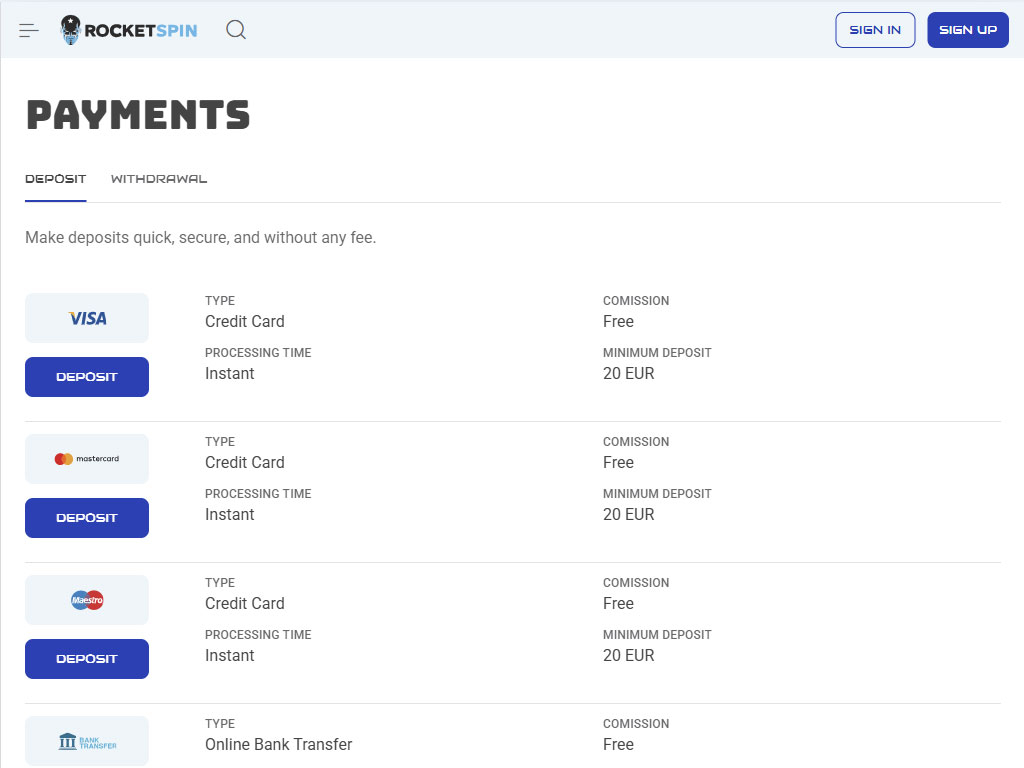Select '20 EUR' minimum deposit in Mastercard row
This screenshot has height=768, width=1024.
click(628, 515)
